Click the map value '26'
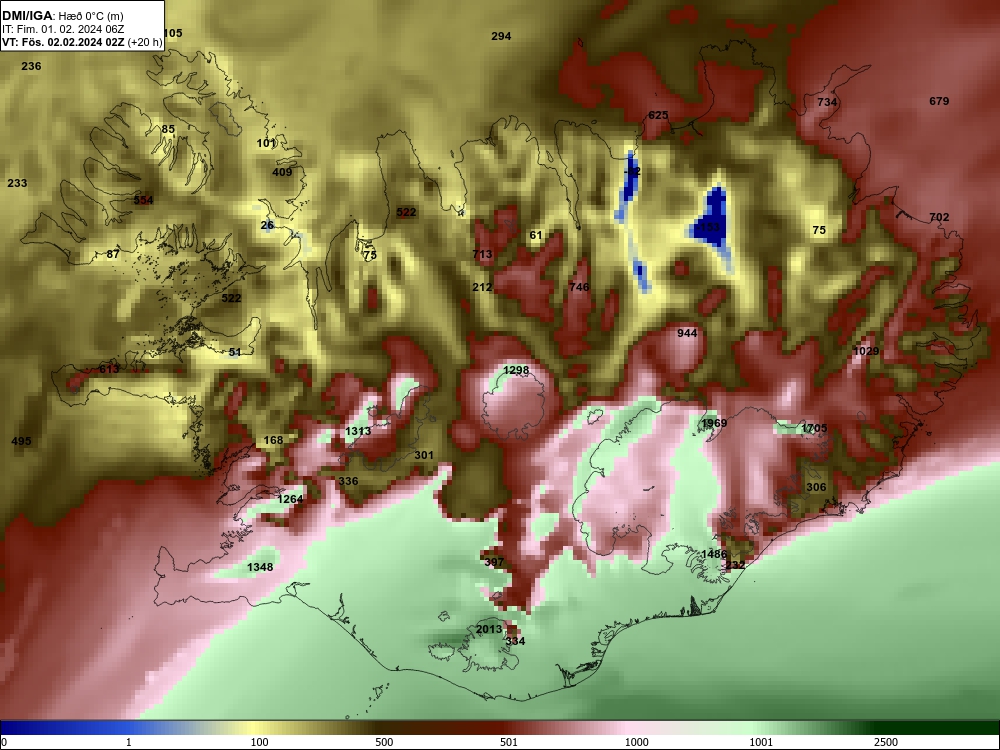The height and width of the screenshot is (750, 1000). click(267, 225)
